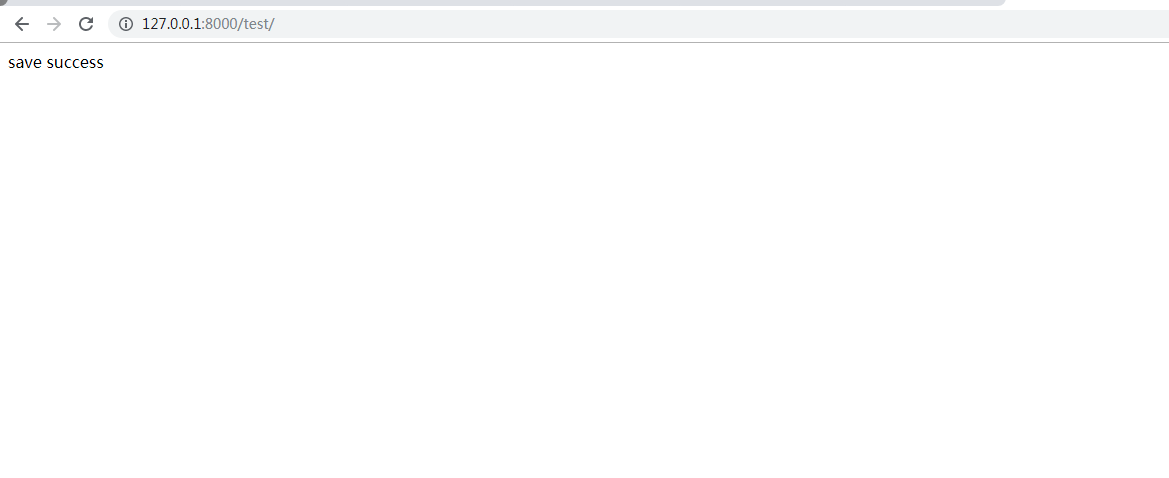Click the white area beside the tab strip
The width and height of the screenshot is (1169, 478).
tap(1088, 3)
